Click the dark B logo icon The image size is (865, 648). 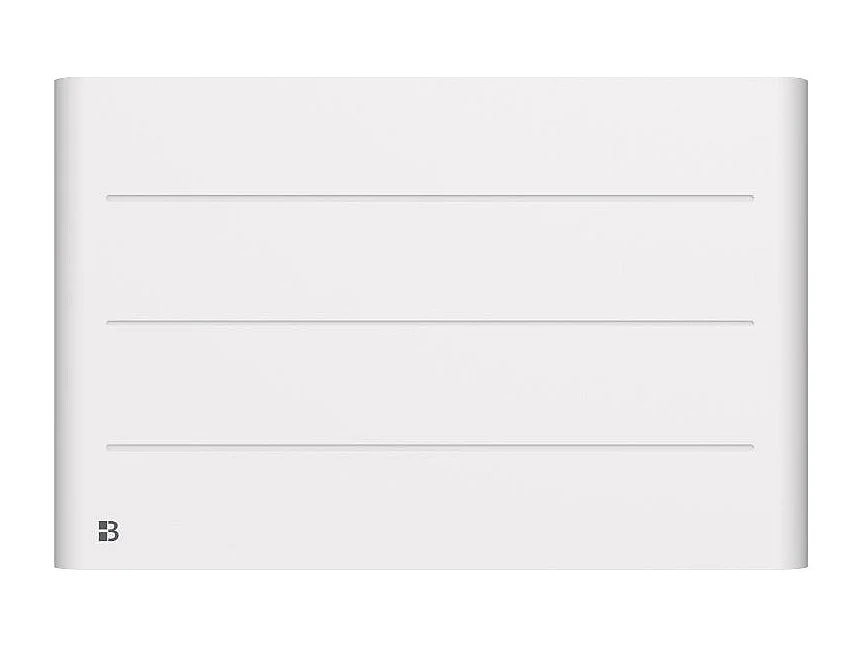(x=108, y=532)
